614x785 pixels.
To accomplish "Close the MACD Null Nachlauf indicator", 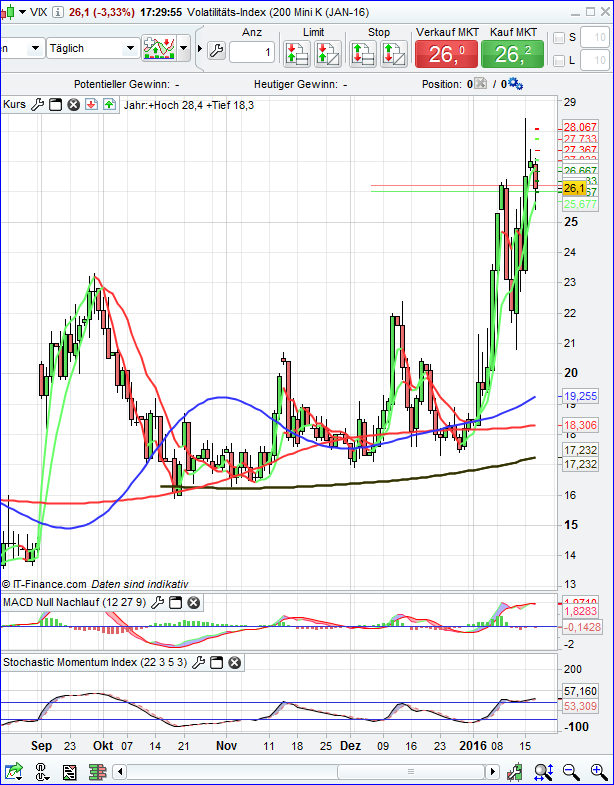I will click(193, 602).
